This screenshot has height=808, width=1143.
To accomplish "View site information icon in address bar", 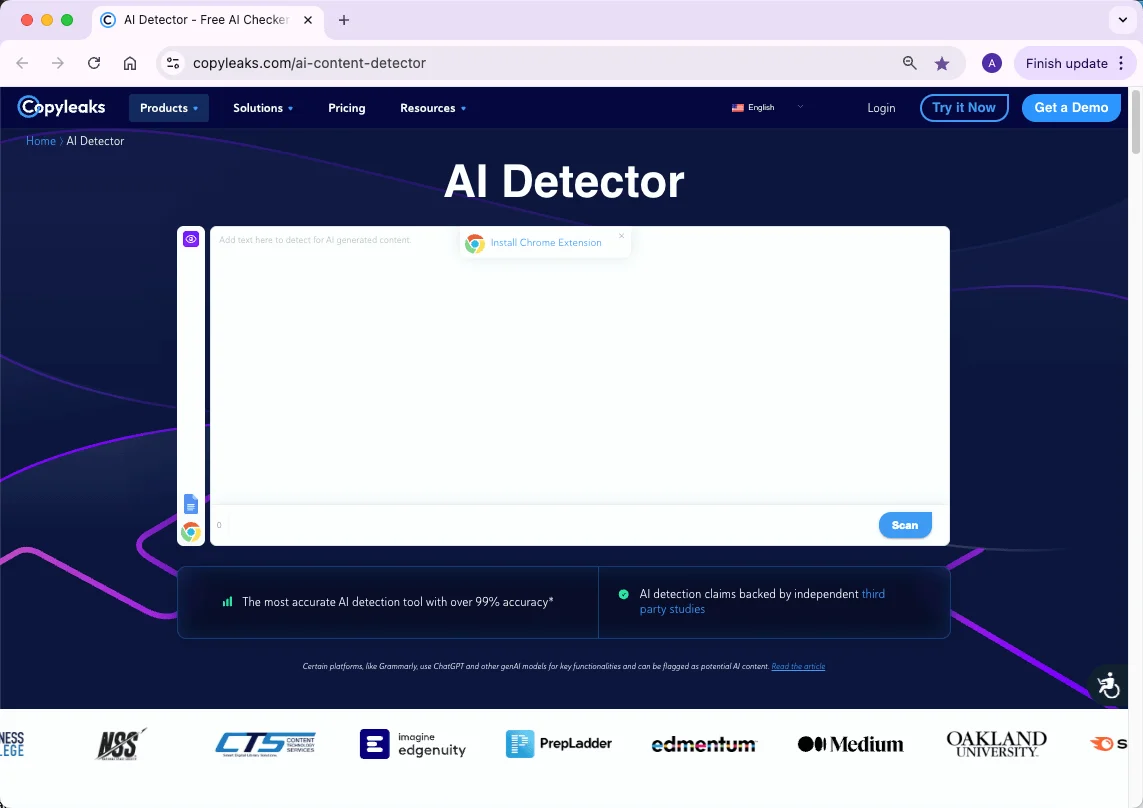I will pos(173,63).
